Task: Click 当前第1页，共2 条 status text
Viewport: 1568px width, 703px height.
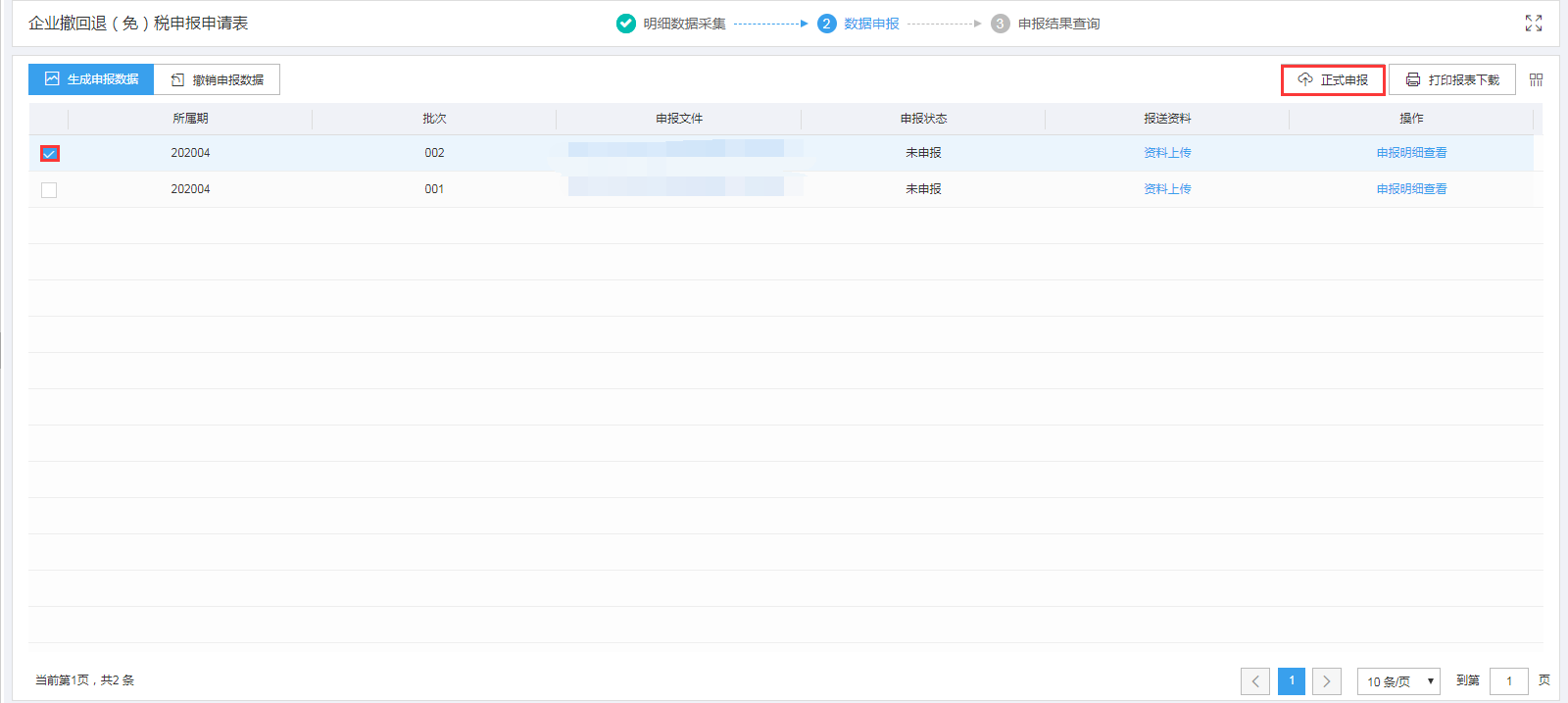Action: [85, 680]
